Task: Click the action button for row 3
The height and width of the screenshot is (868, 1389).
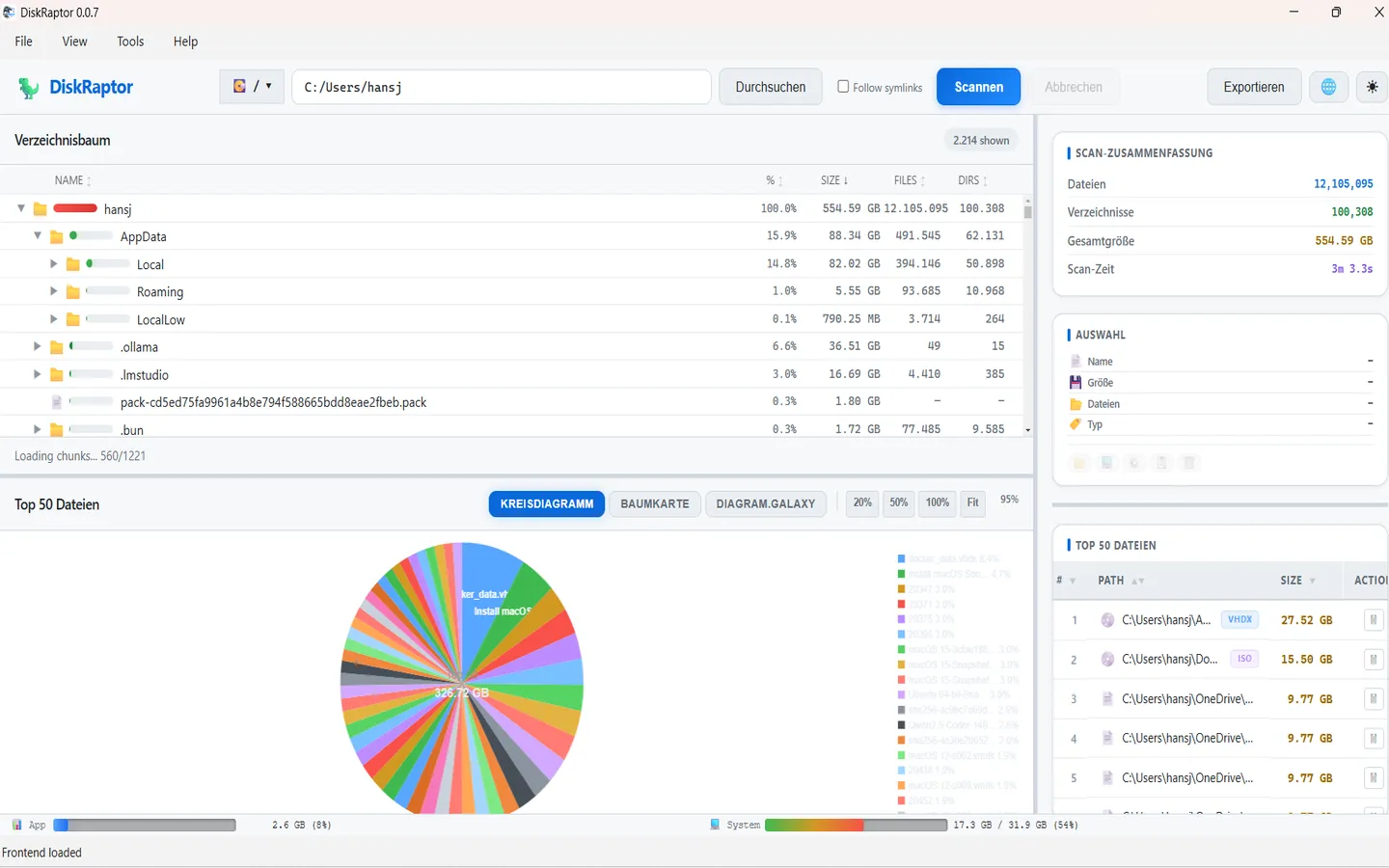Action: pos(1374,699)
